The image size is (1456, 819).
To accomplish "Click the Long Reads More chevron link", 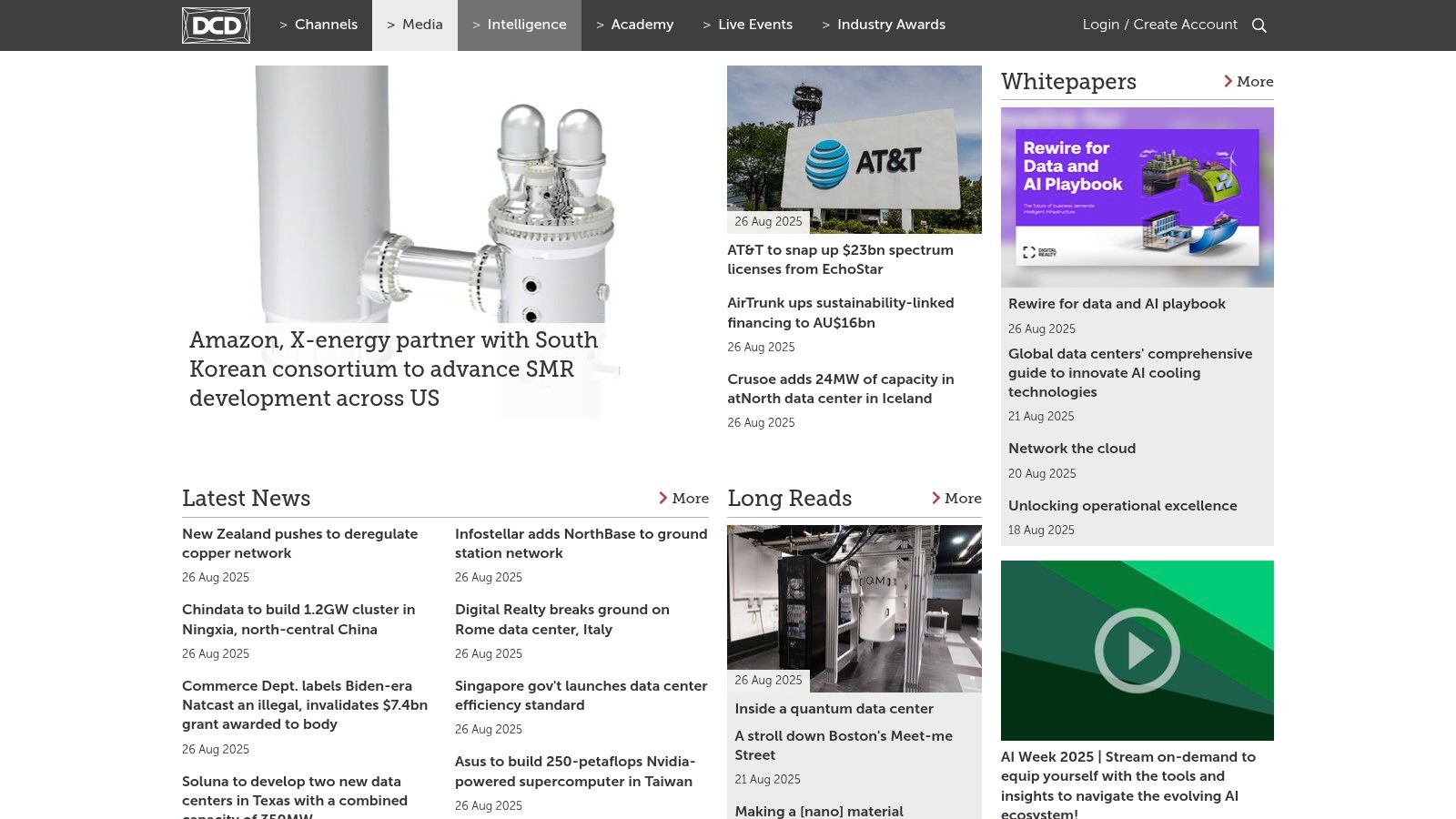I will [955, 499].
